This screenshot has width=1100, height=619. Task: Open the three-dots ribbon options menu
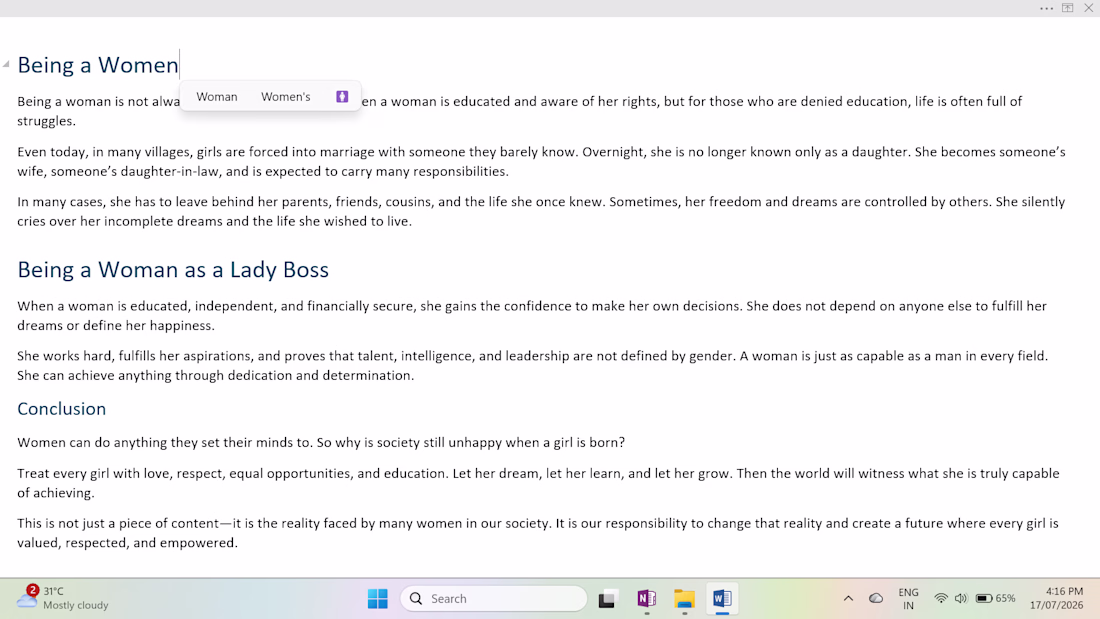[x=1046, y=8]
